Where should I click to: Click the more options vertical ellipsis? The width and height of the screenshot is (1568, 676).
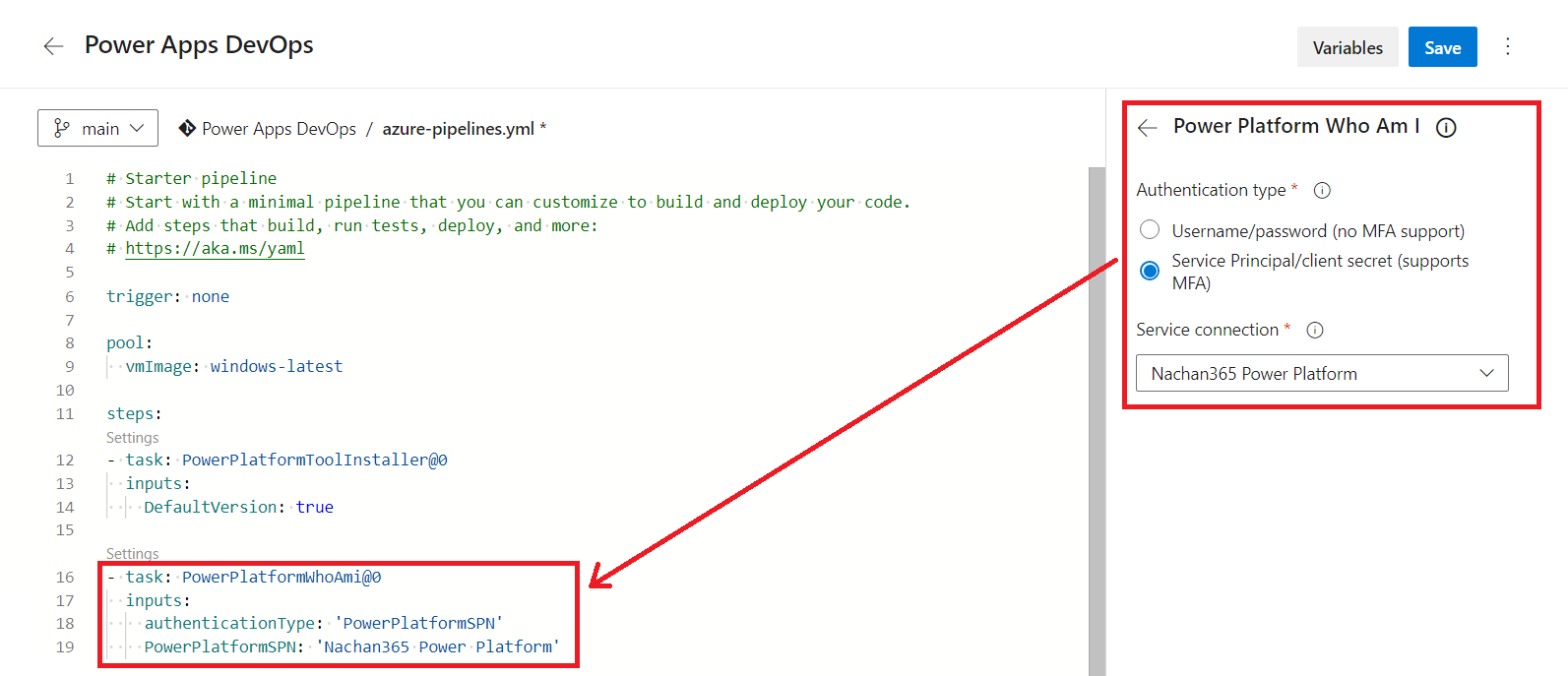coord(1507,46)
